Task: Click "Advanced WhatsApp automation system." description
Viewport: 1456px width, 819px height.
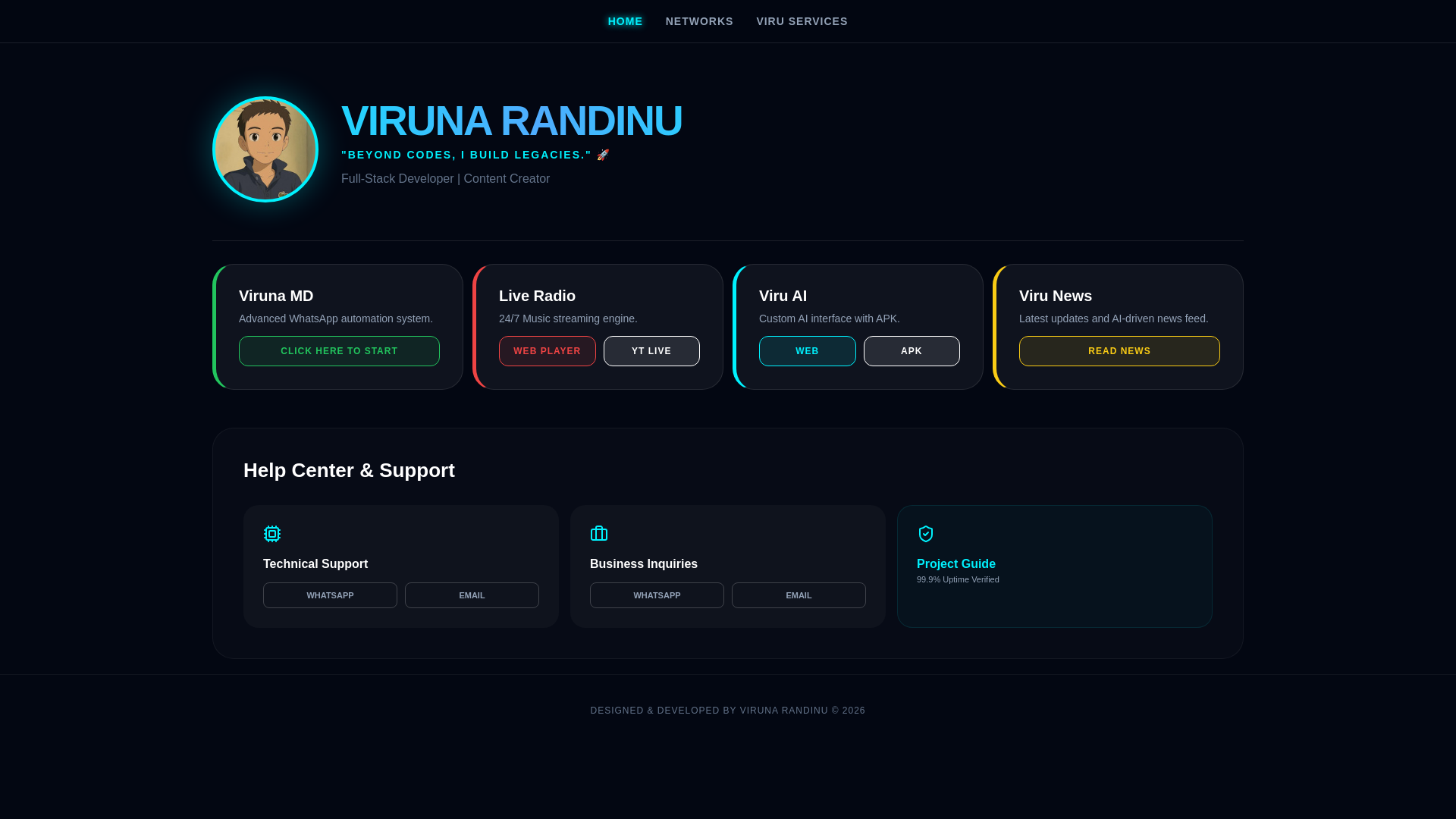Action: [x=336, y=318]
